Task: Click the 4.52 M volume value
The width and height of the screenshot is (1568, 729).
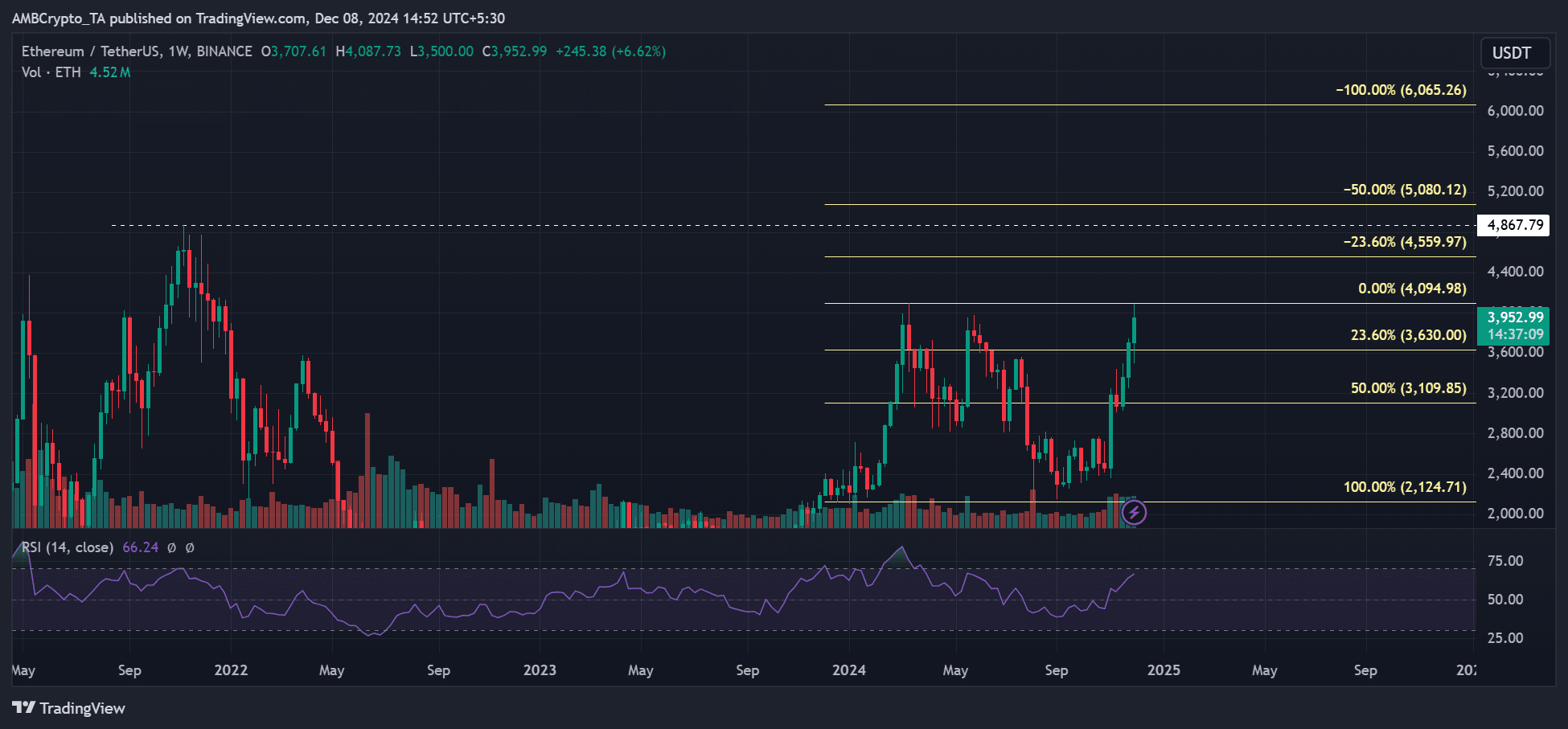Action: [109, 72]
